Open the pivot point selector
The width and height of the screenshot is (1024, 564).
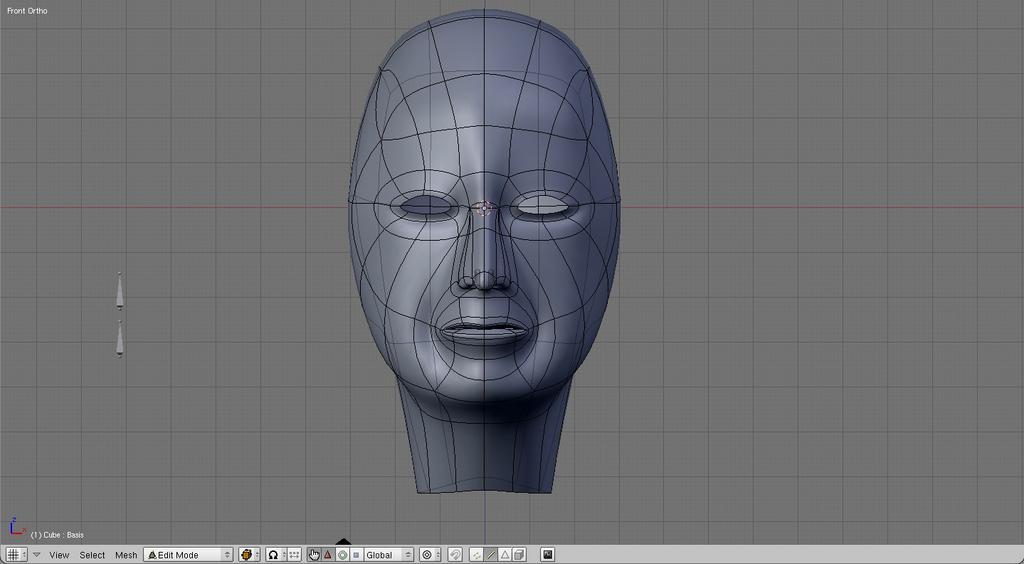276,554
